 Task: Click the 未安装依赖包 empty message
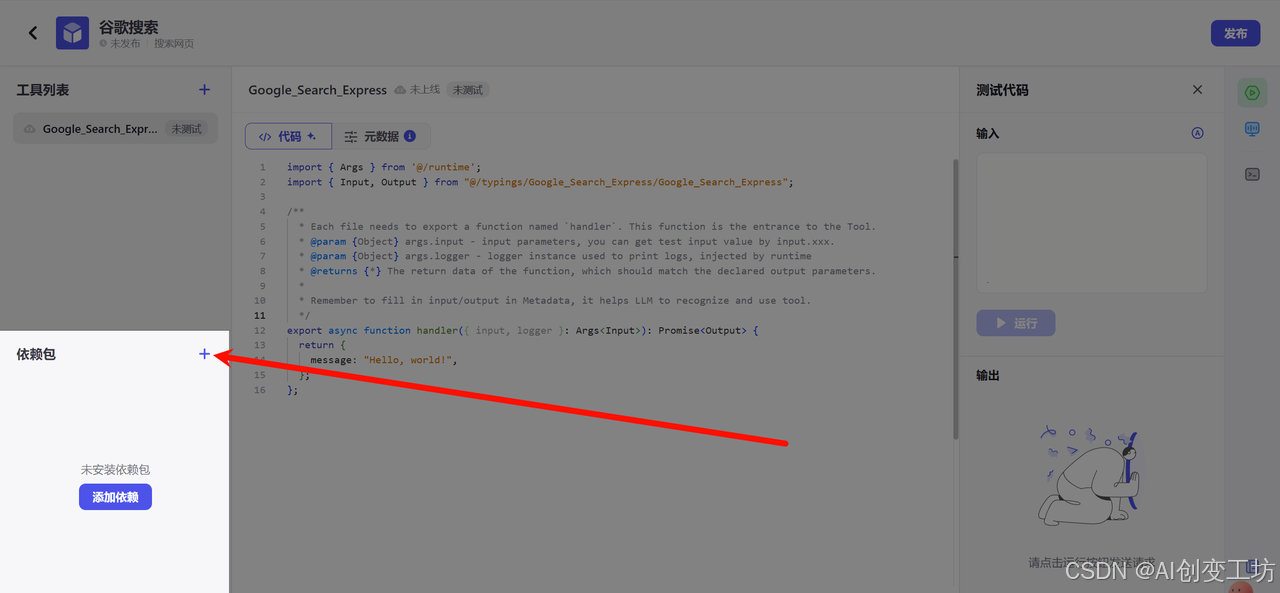[x=115, y=469]
